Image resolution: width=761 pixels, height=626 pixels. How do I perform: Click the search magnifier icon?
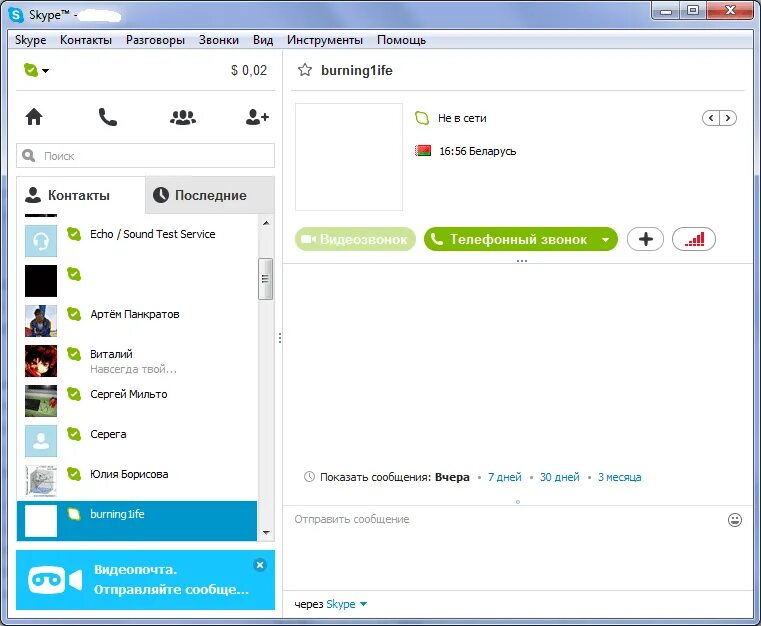coord(29,155)
